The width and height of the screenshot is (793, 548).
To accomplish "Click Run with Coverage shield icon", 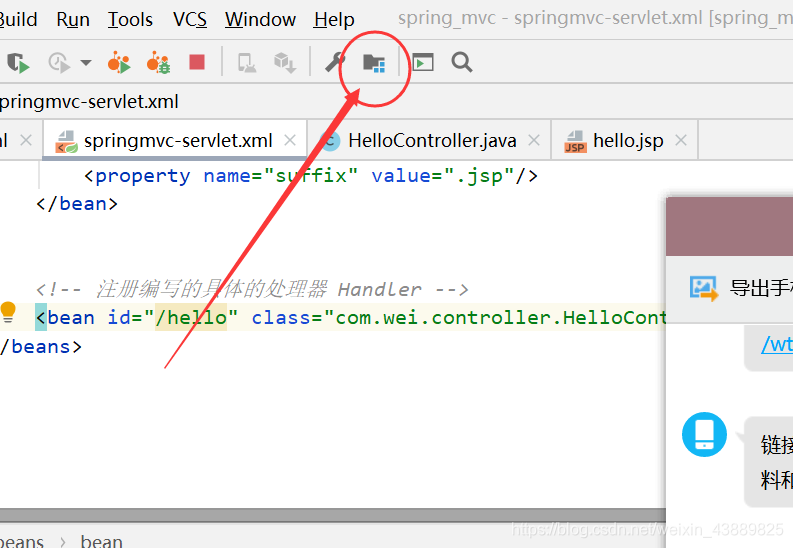I will [x=18, y=63].
